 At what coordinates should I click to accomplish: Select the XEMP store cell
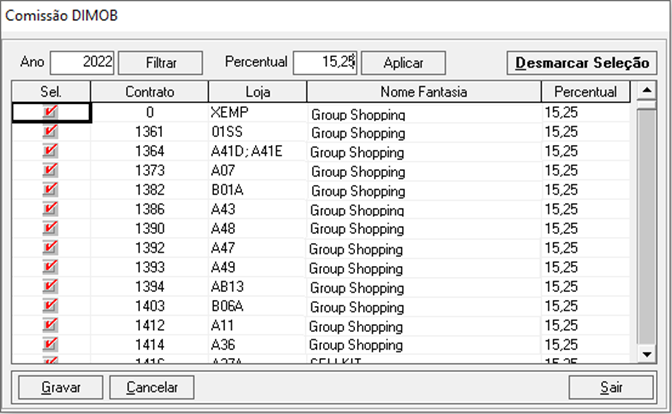[x=258, y=112]
